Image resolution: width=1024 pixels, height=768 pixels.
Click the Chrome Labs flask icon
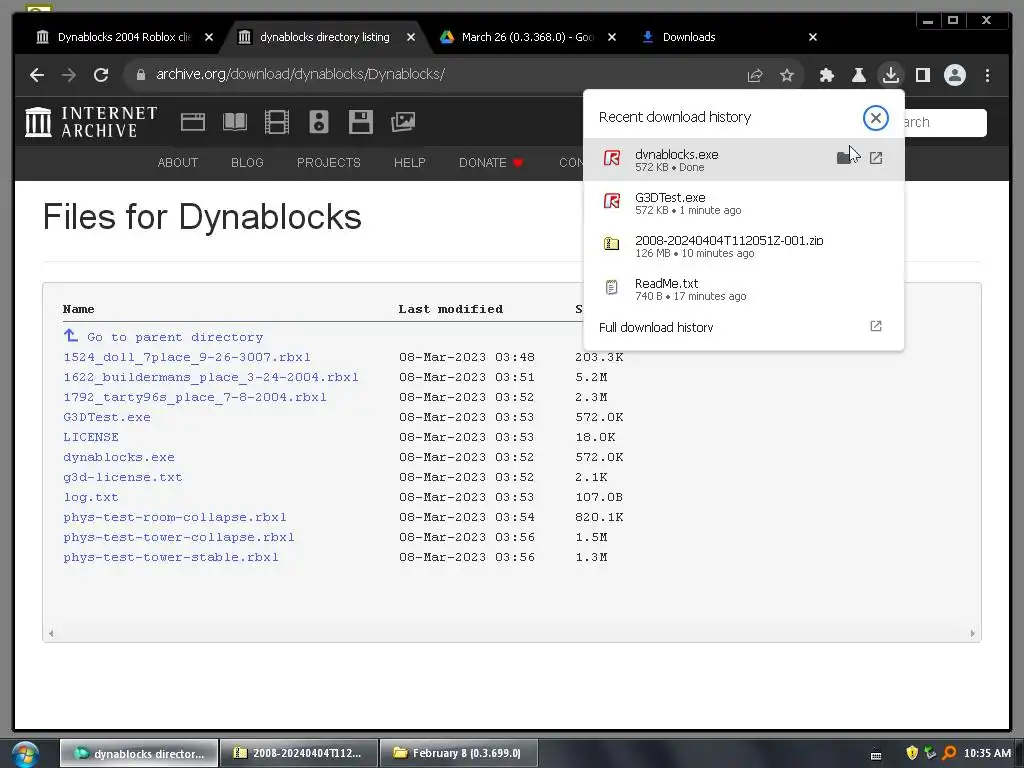click(x=859, y=75)
